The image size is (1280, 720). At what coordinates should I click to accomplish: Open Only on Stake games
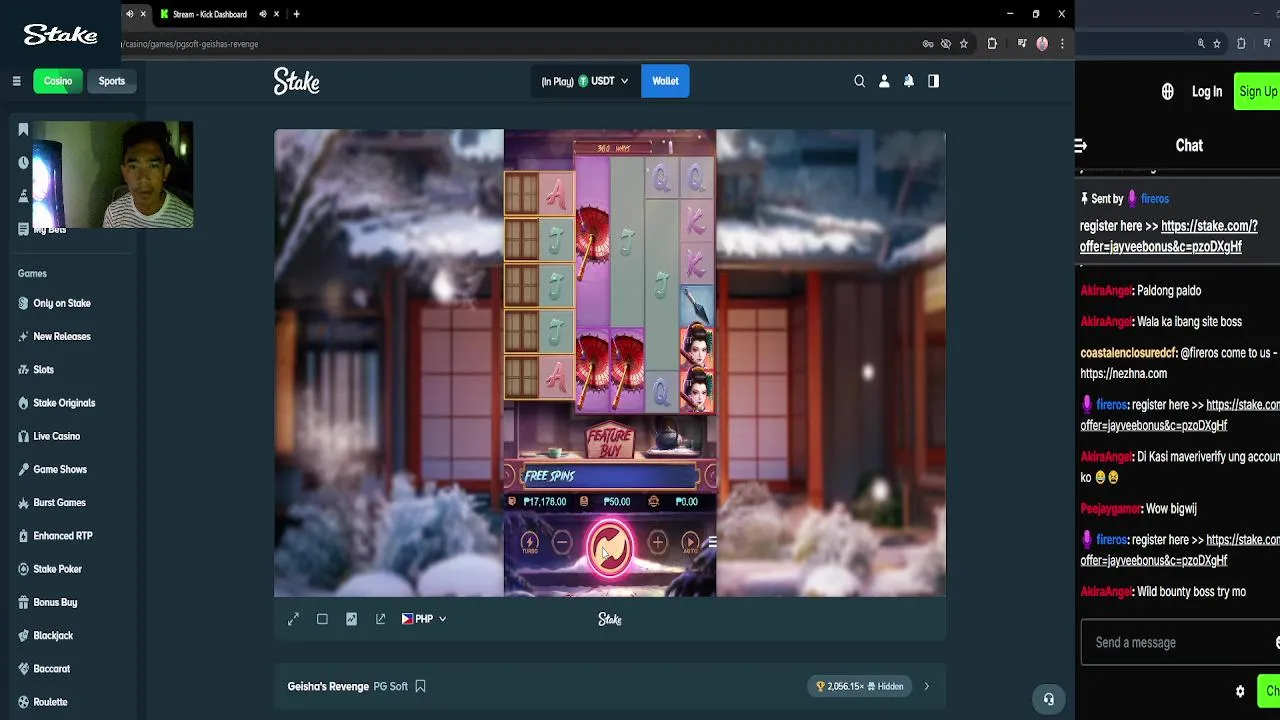[62, 303]
